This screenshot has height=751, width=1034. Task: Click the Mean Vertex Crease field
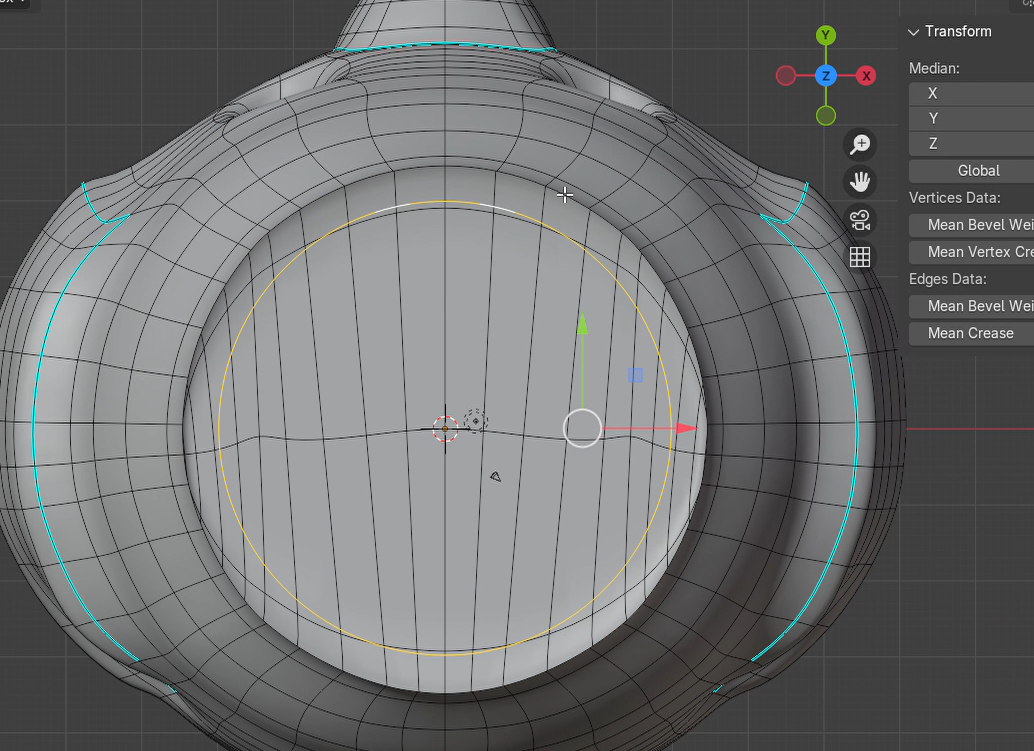pos(971,252)
